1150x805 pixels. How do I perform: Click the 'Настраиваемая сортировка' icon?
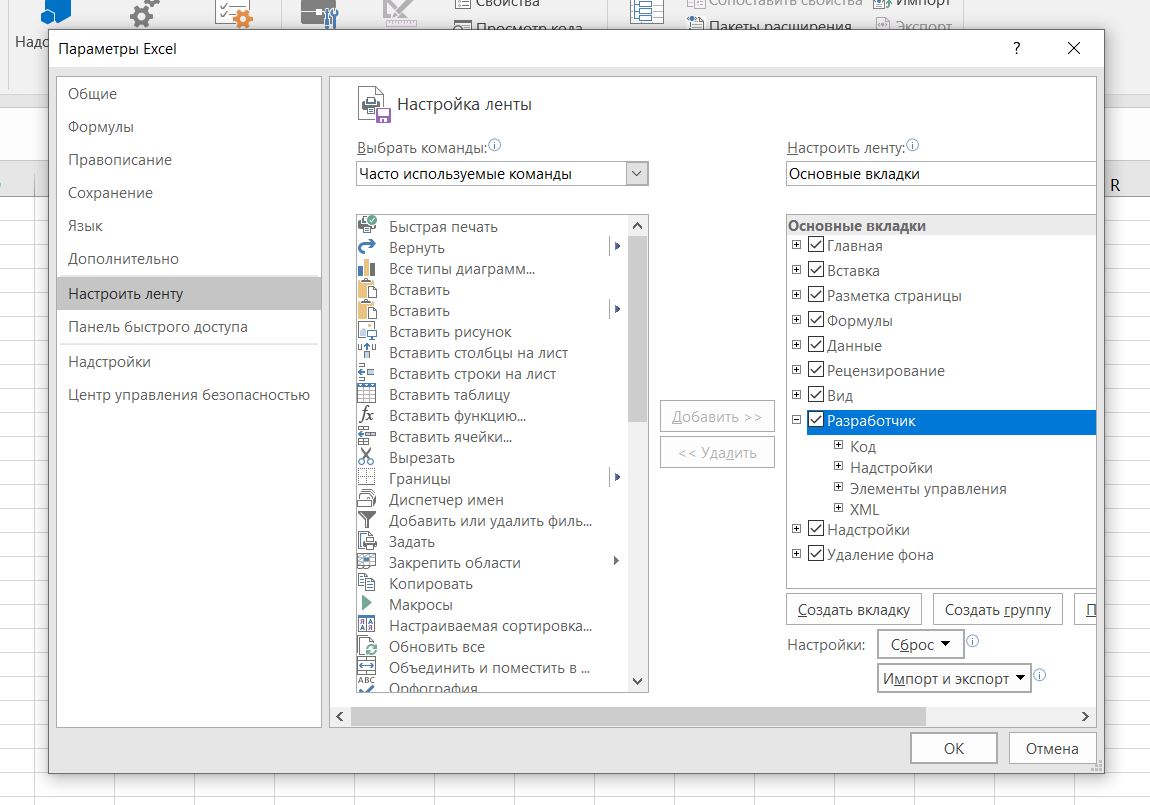point(367,625)
